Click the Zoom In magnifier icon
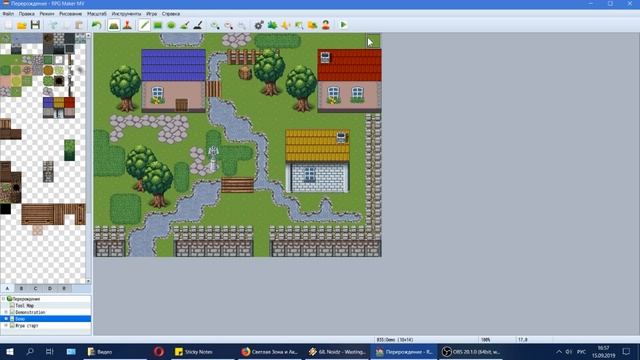The width and height of the screenshot is (640, 360). [x=215, y=25]
